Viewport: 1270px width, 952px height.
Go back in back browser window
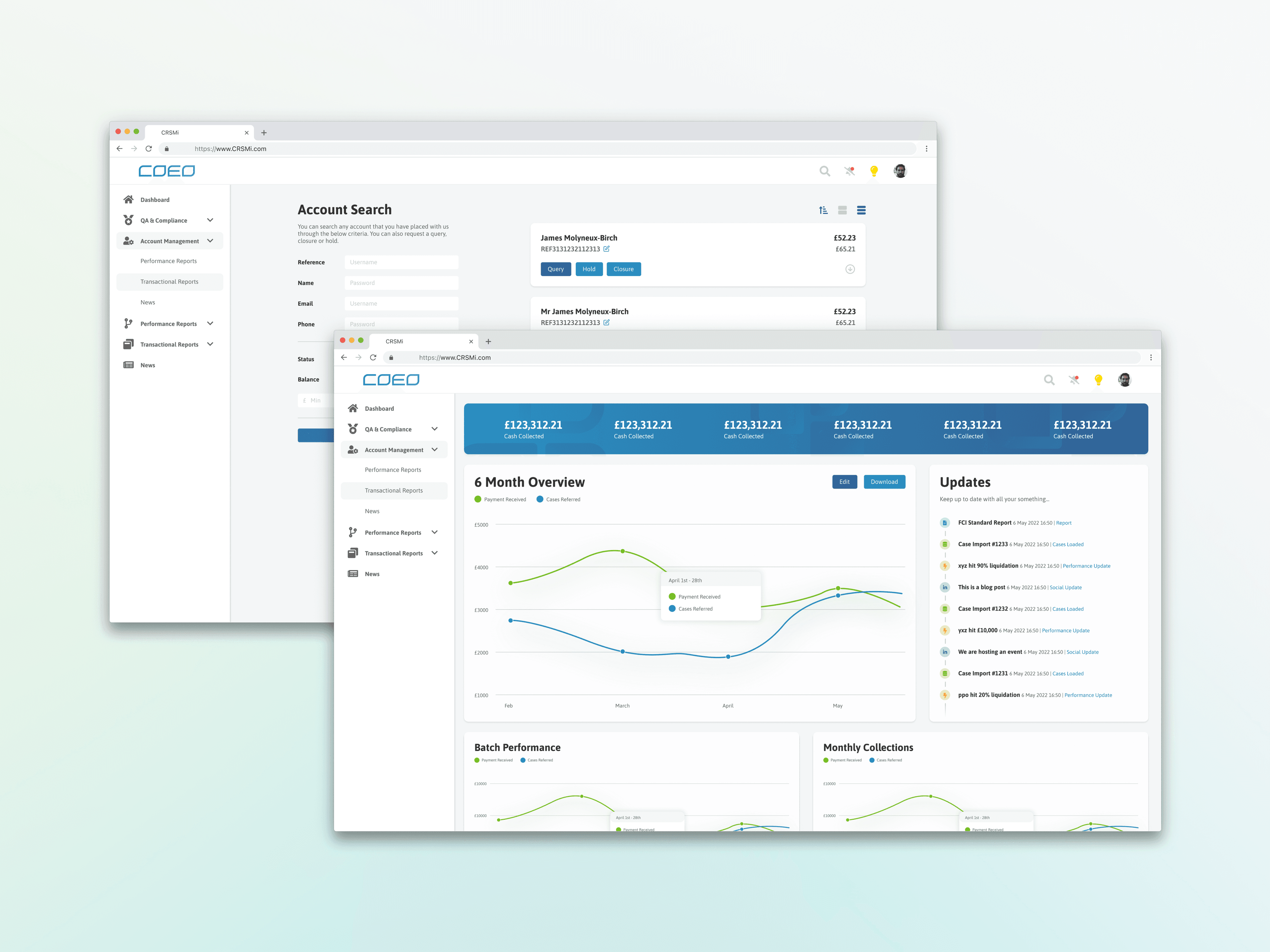pyautogui.click(x=119, y=149)
